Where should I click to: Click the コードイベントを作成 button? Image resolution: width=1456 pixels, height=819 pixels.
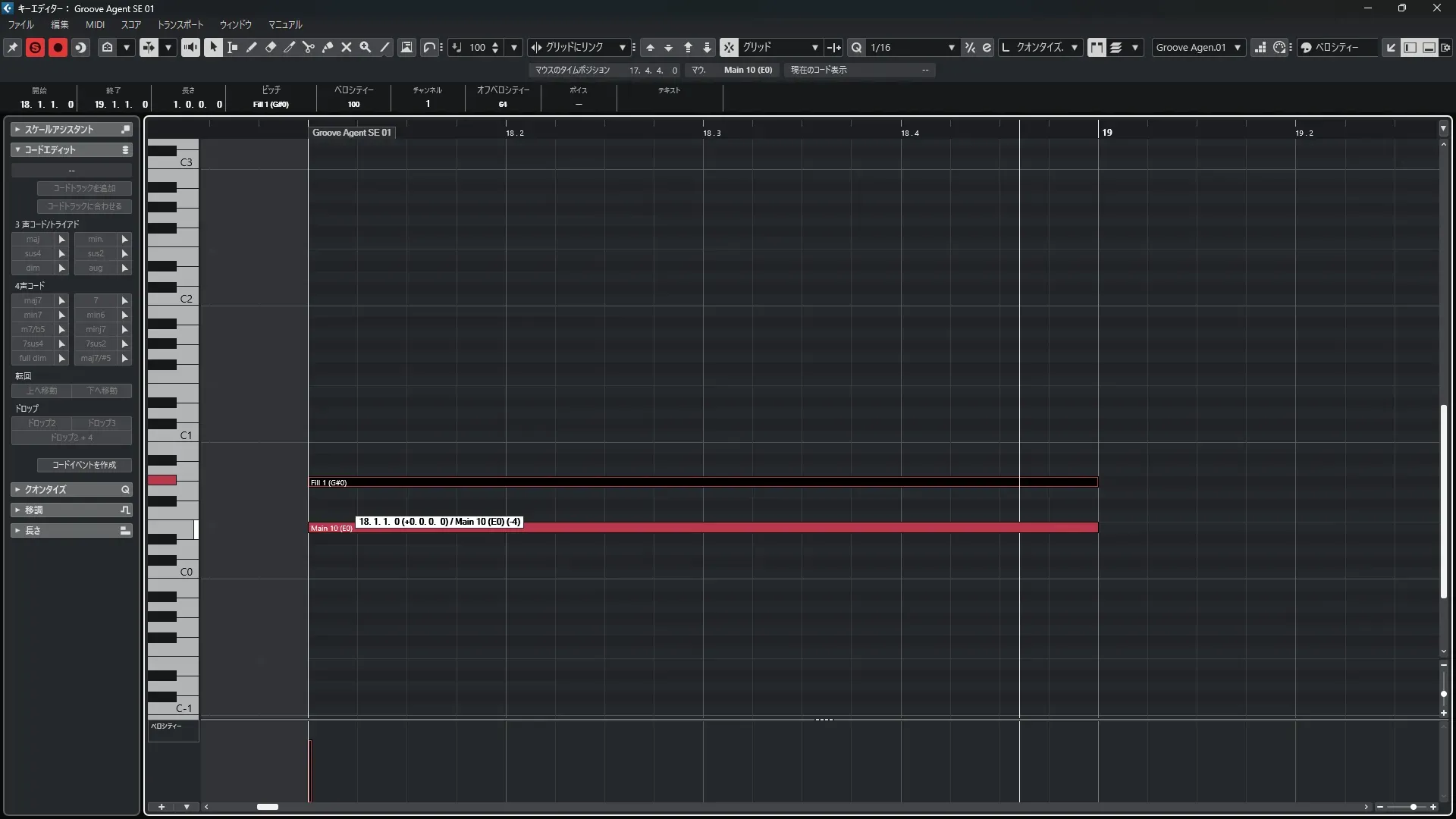pos(84,465)
